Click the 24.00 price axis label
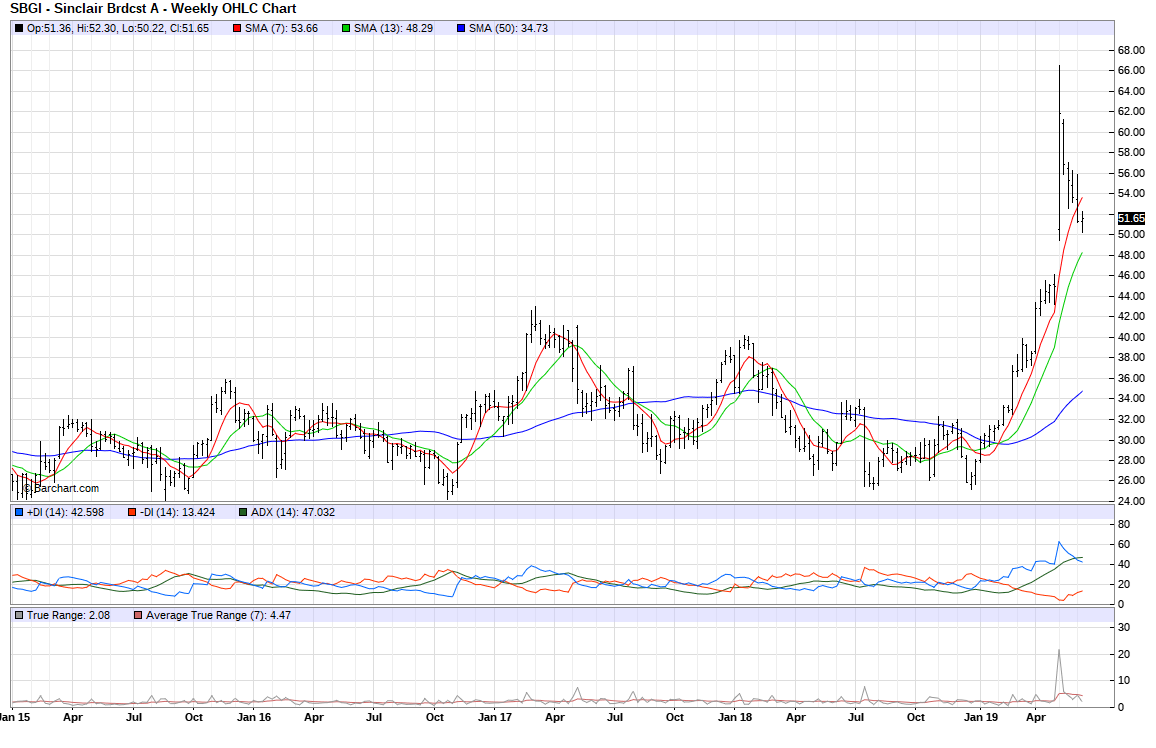The height and width of the screenshot is (748, 1156). tap(1131, 501)
